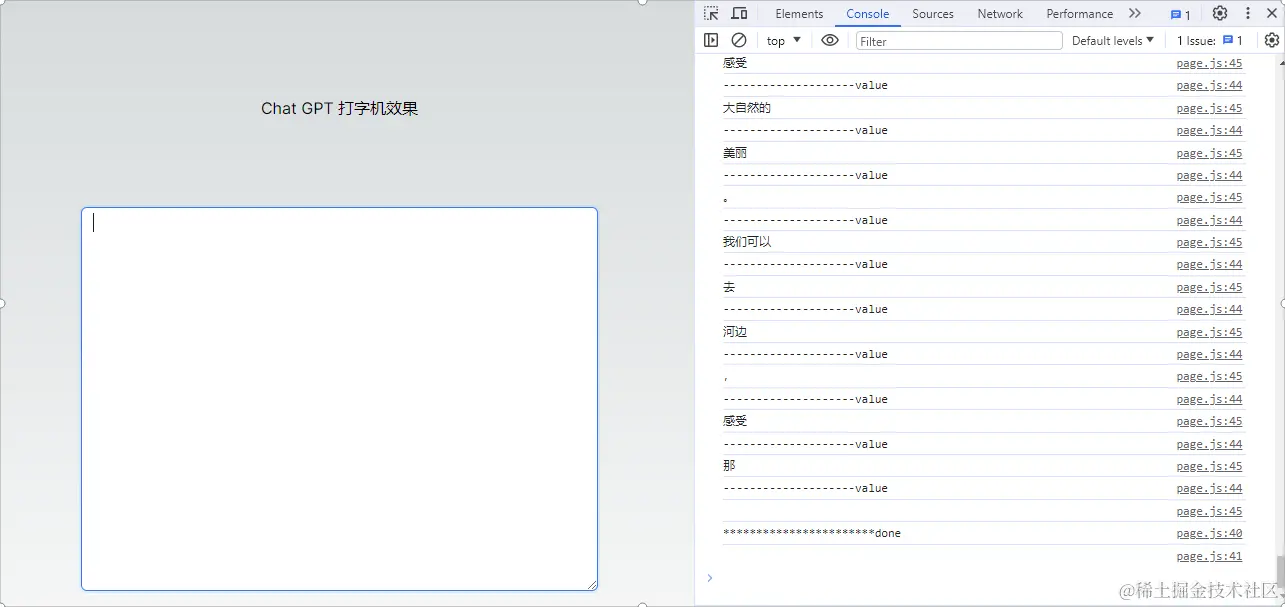
Task: Click the 1 Issue: label text
Action: click(x=1196, y=41)
